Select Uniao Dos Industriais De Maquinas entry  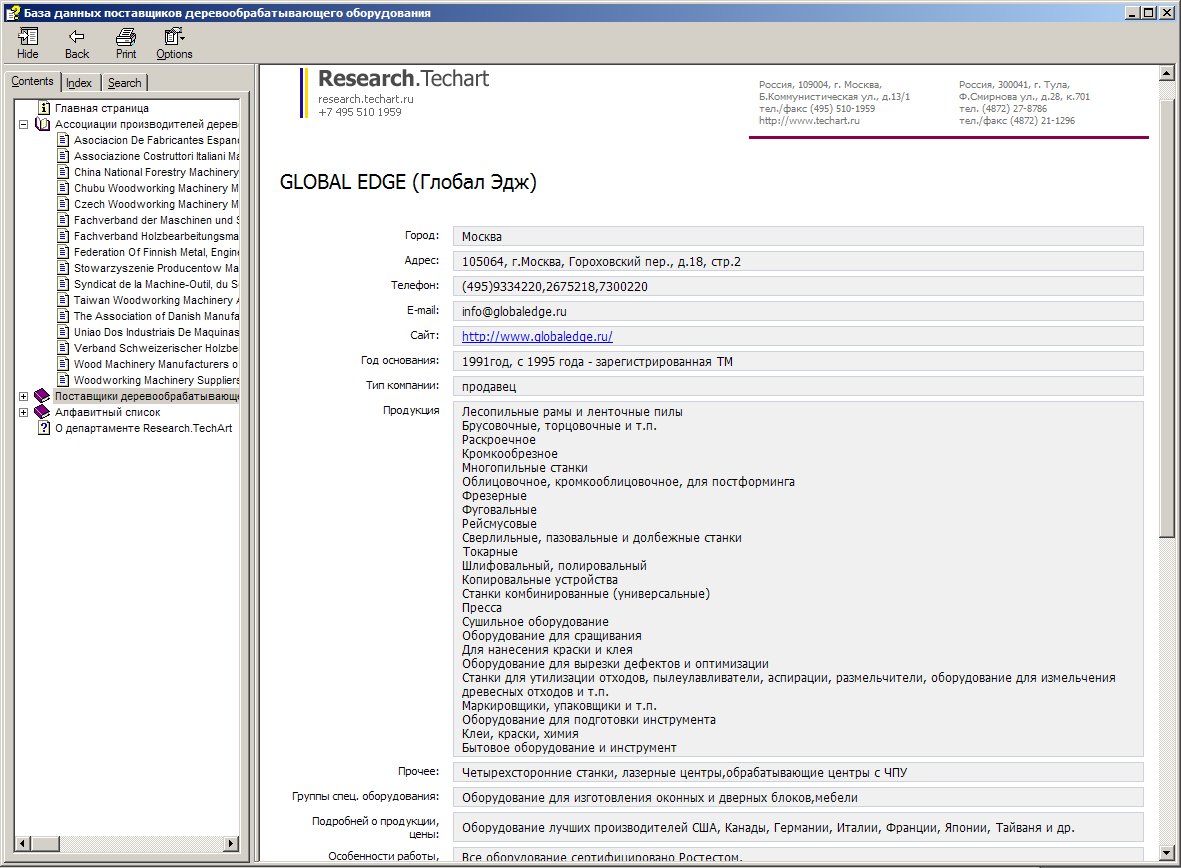pyautogui.click(x=156, y=332)
